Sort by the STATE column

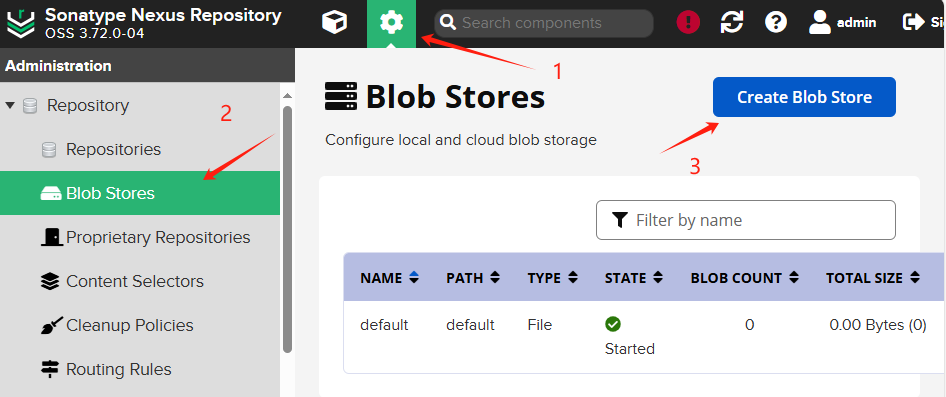(634, 278)
